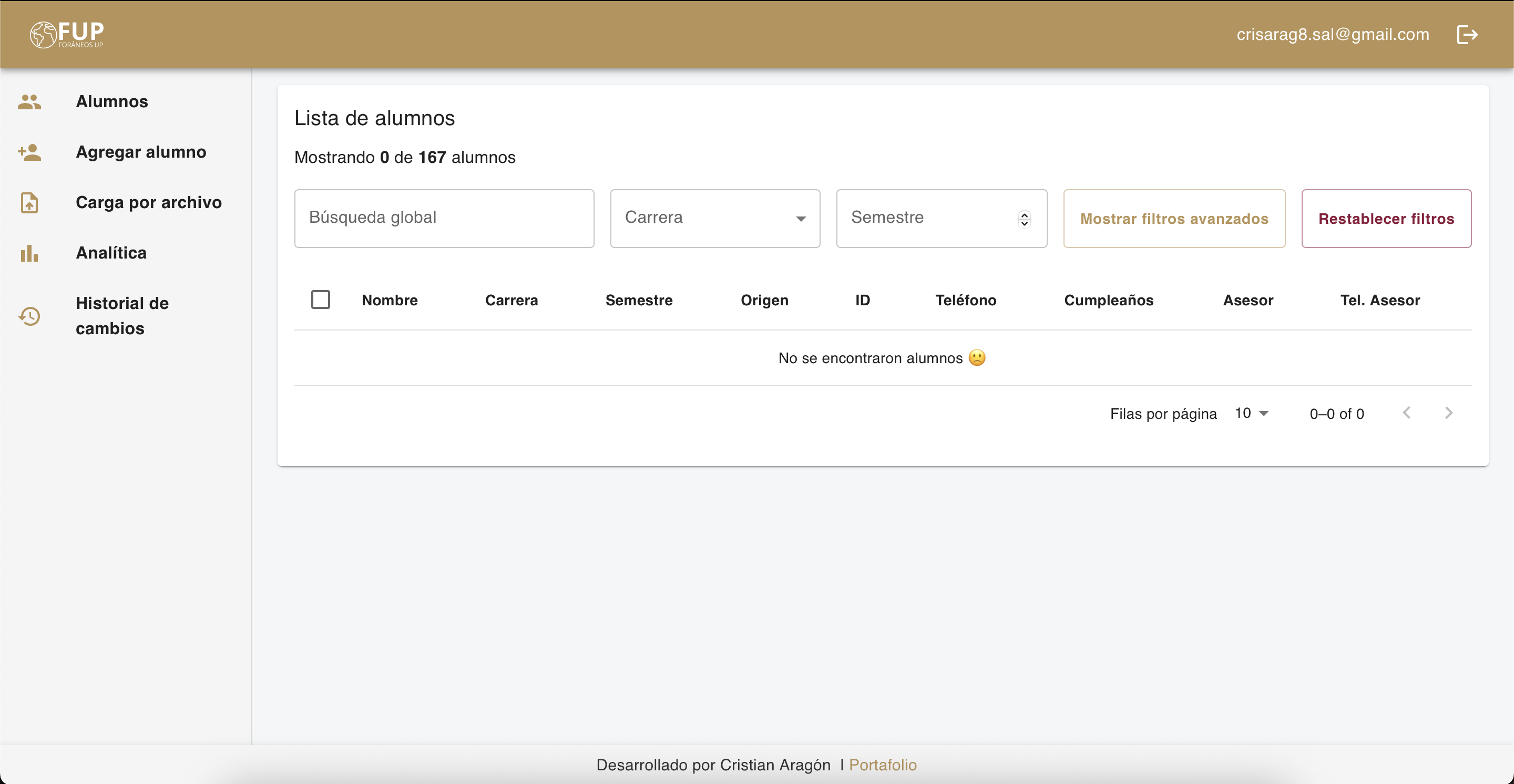Image resolution: width=1514 pixels, height=784 pixels.
Task: Click the crisarag8.sal@gmail.com account email
Action: coord(1333,35)
